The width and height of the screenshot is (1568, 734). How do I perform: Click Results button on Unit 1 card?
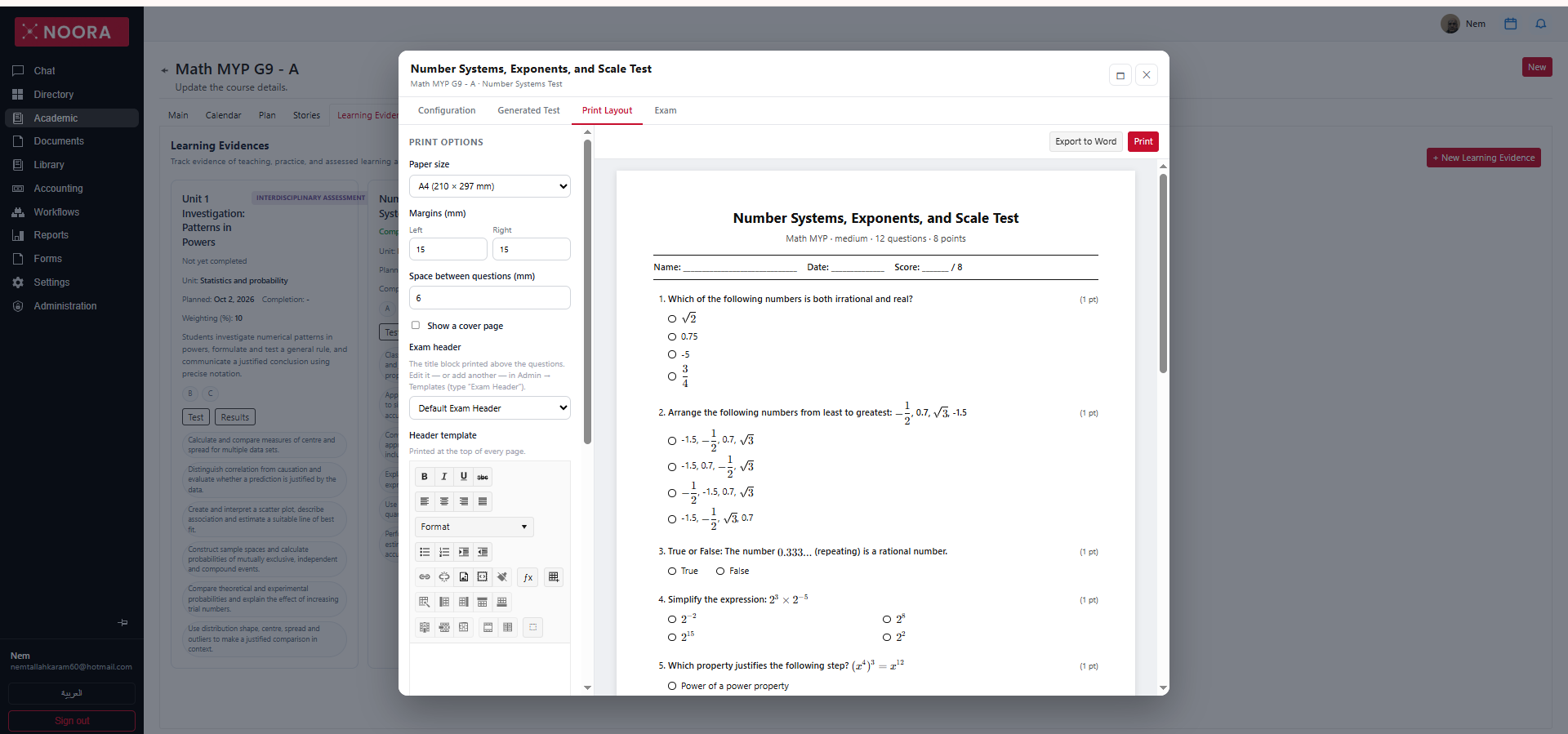click(x=235, y=417)
